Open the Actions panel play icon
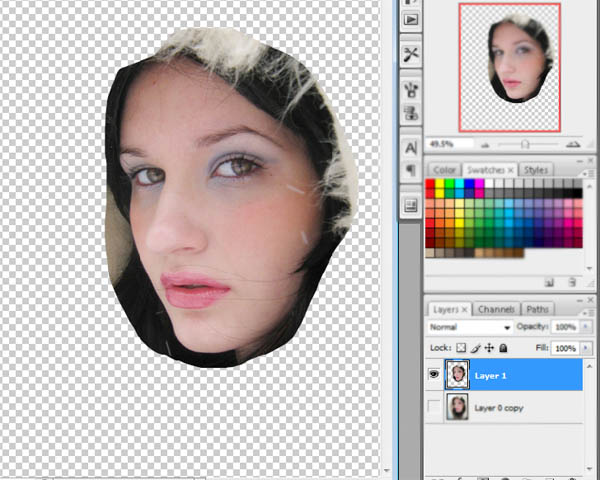This screenshot has width=600, height=480. click(x=410, y=19)
